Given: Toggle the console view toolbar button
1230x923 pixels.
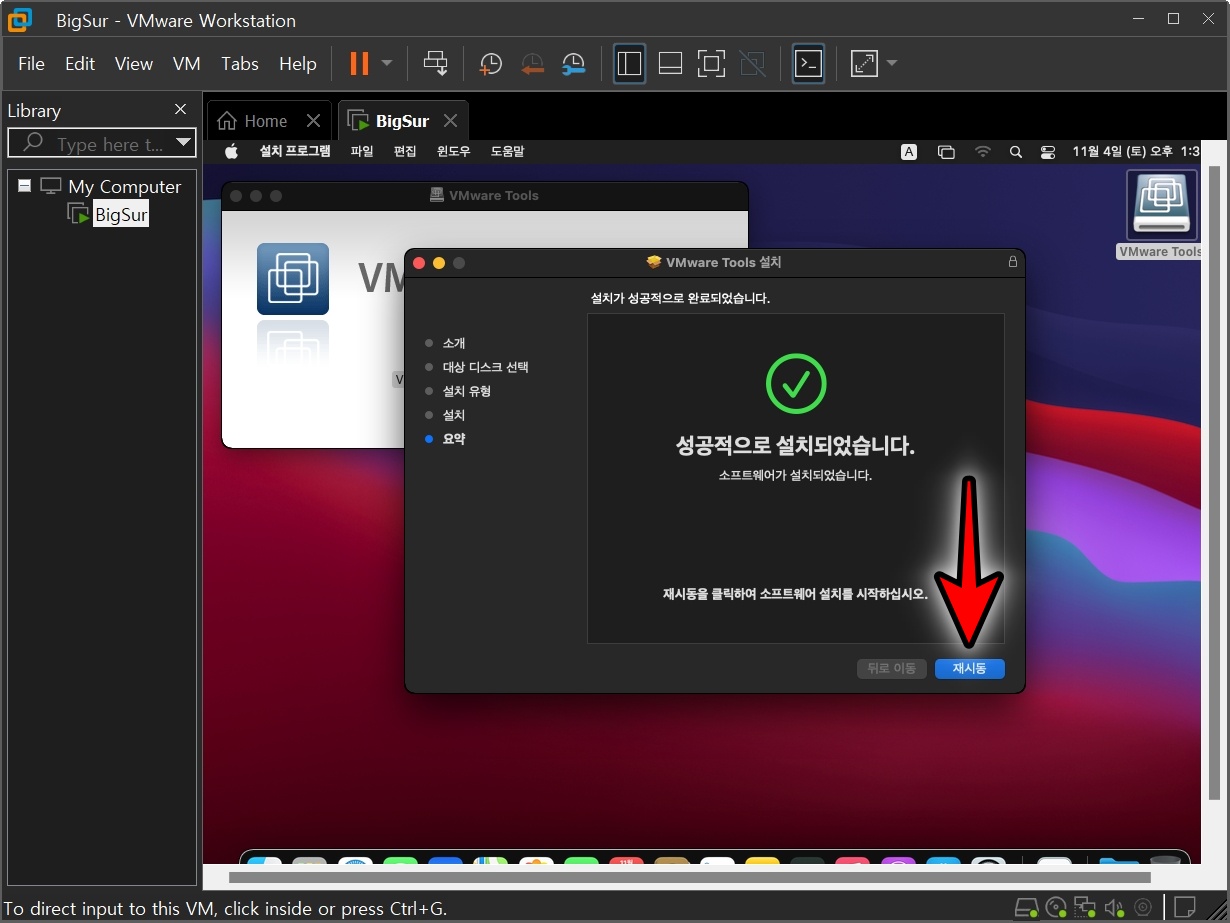Looking at the screenshot, I should pos(808,64).
